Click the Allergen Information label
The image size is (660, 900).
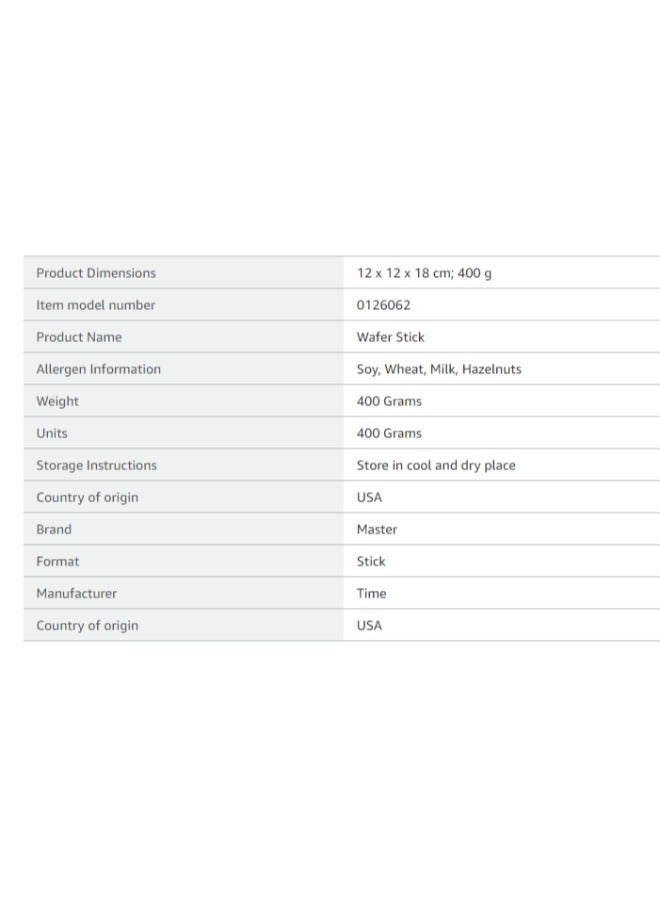[98, 370]
